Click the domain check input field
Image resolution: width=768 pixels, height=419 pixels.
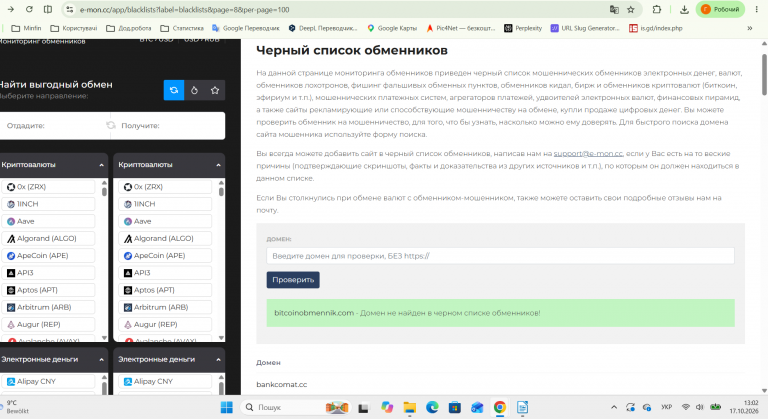[x=500, y=256]
